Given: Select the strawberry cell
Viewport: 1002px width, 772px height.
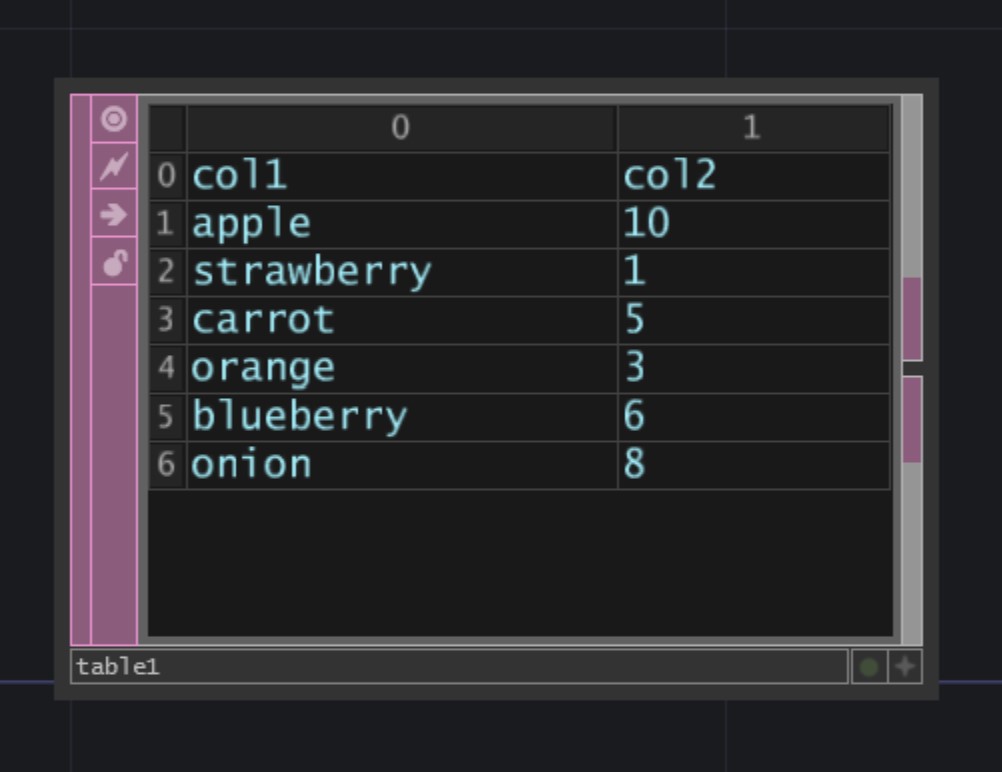Looking at the screenshot, I should tap(402, 272).
